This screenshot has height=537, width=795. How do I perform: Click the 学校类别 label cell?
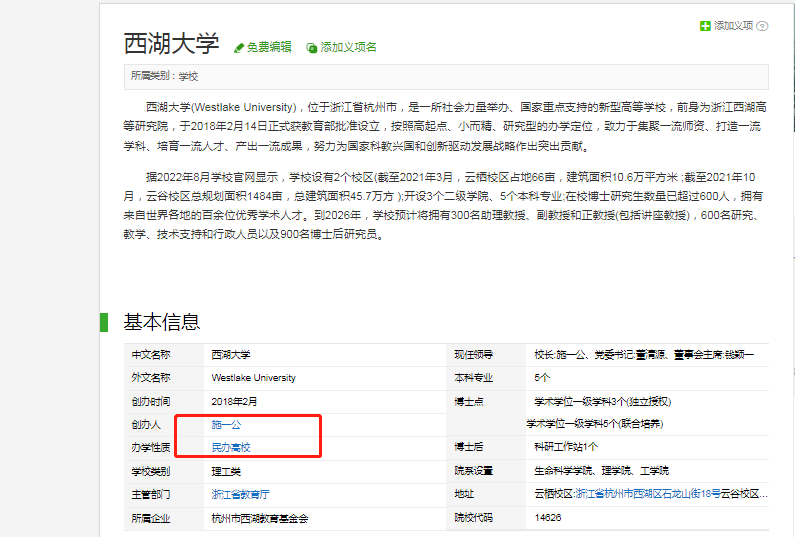click(x=164, y=472)
